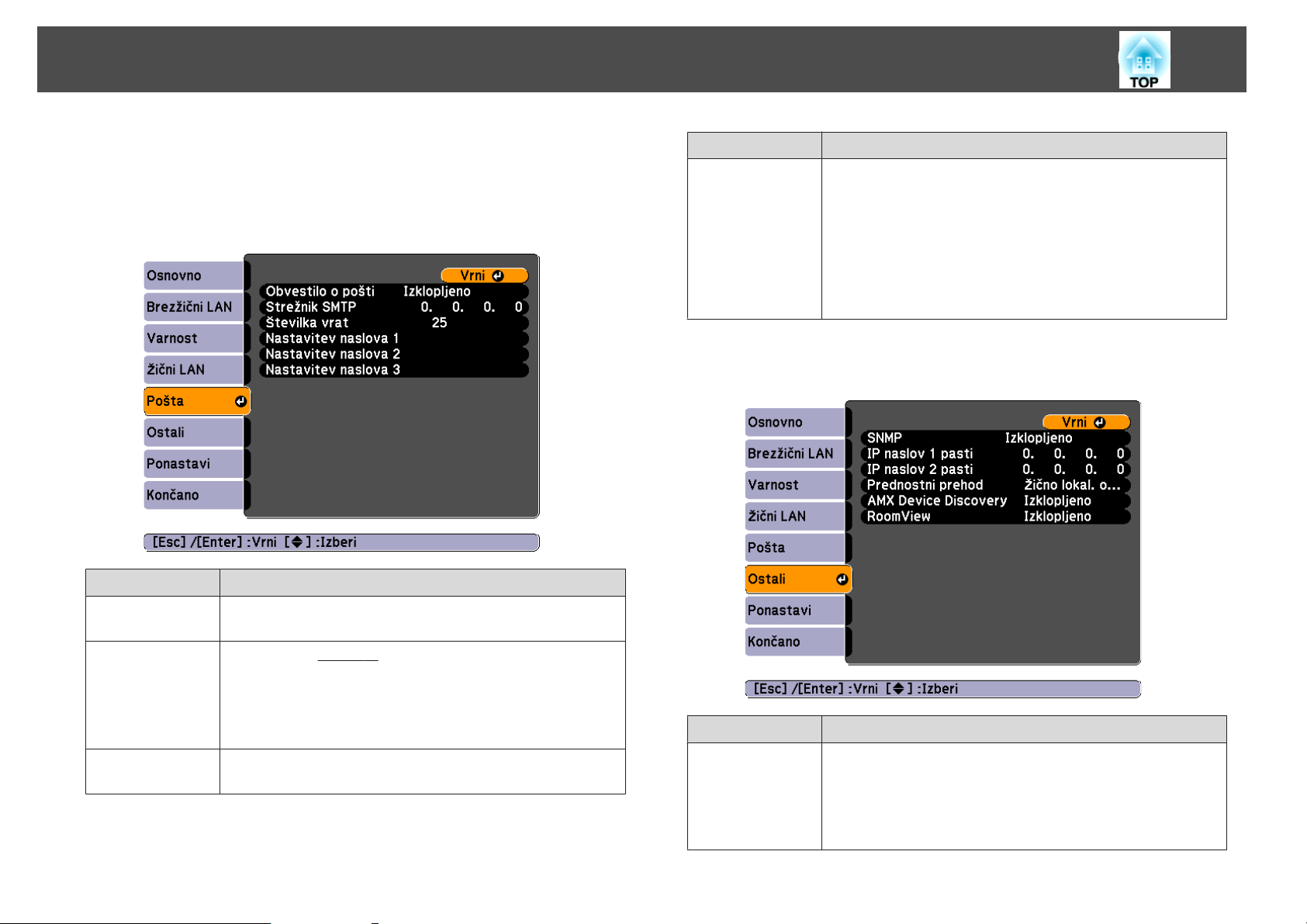Click the TOP home icon
Screen dimensions: 1307x924
point(1144,60)
